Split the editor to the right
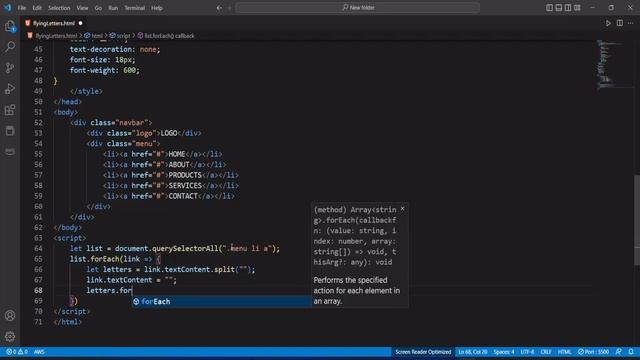640x360 pixels. tap(620, 23)
